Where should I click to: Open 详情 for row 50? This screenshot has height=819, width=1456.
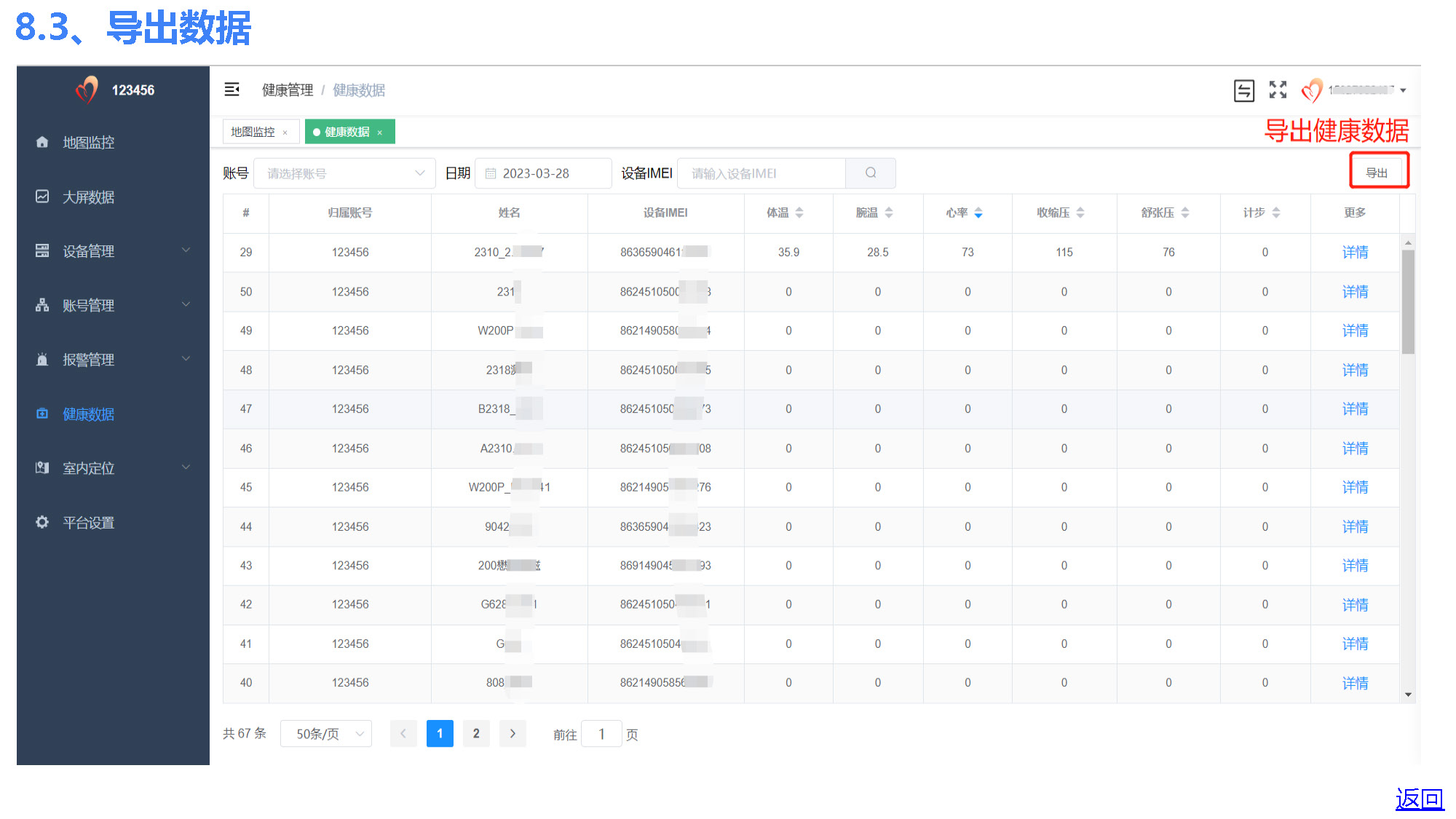pos(1355,291)
